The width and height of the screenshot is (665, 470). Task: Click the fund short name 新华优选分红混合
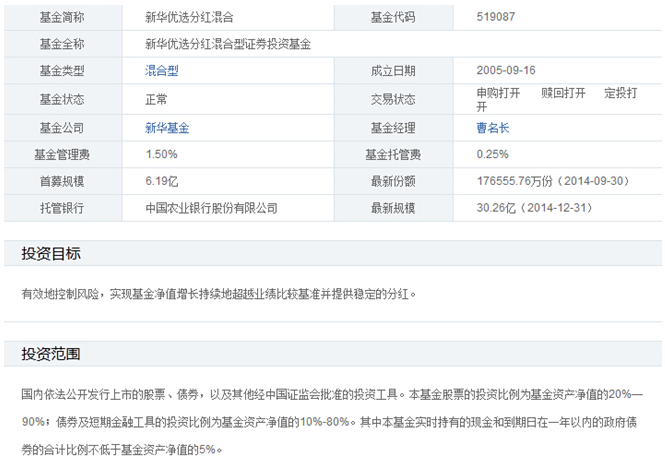point(189,17)
